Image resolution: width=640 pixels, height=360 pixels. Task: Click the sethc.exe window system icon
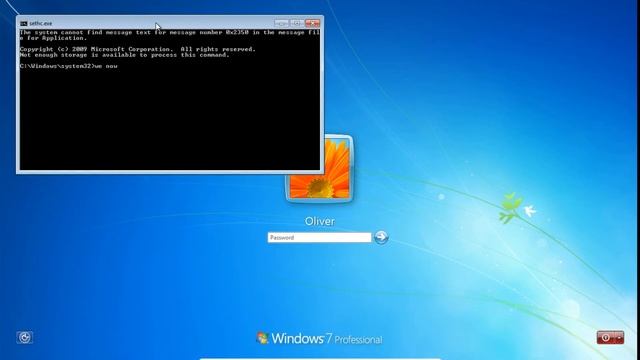tap(24, 24)
